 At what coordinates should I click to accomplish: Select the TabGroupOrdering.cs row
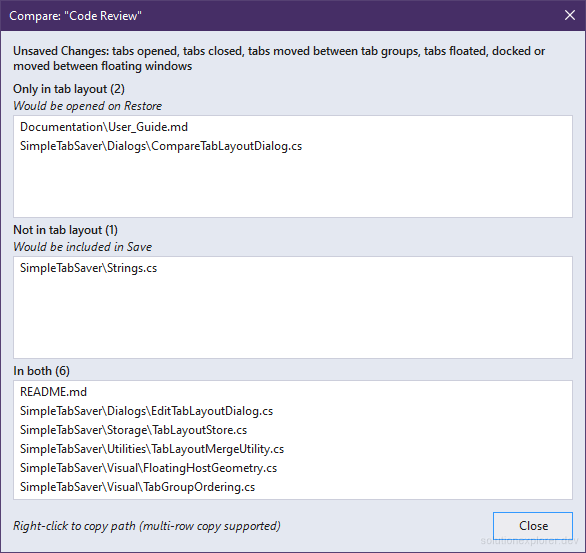(293, 487)
